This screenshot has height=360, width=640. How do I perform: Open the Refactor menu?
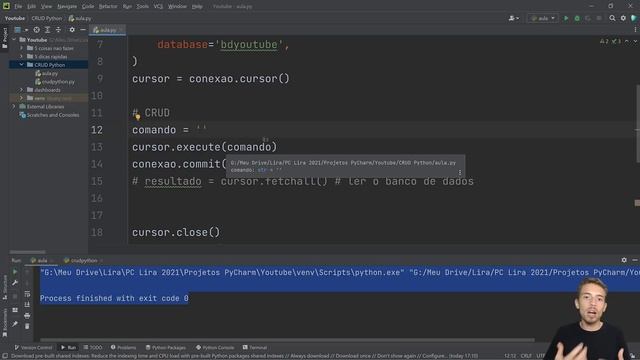(x=108, y=7)
